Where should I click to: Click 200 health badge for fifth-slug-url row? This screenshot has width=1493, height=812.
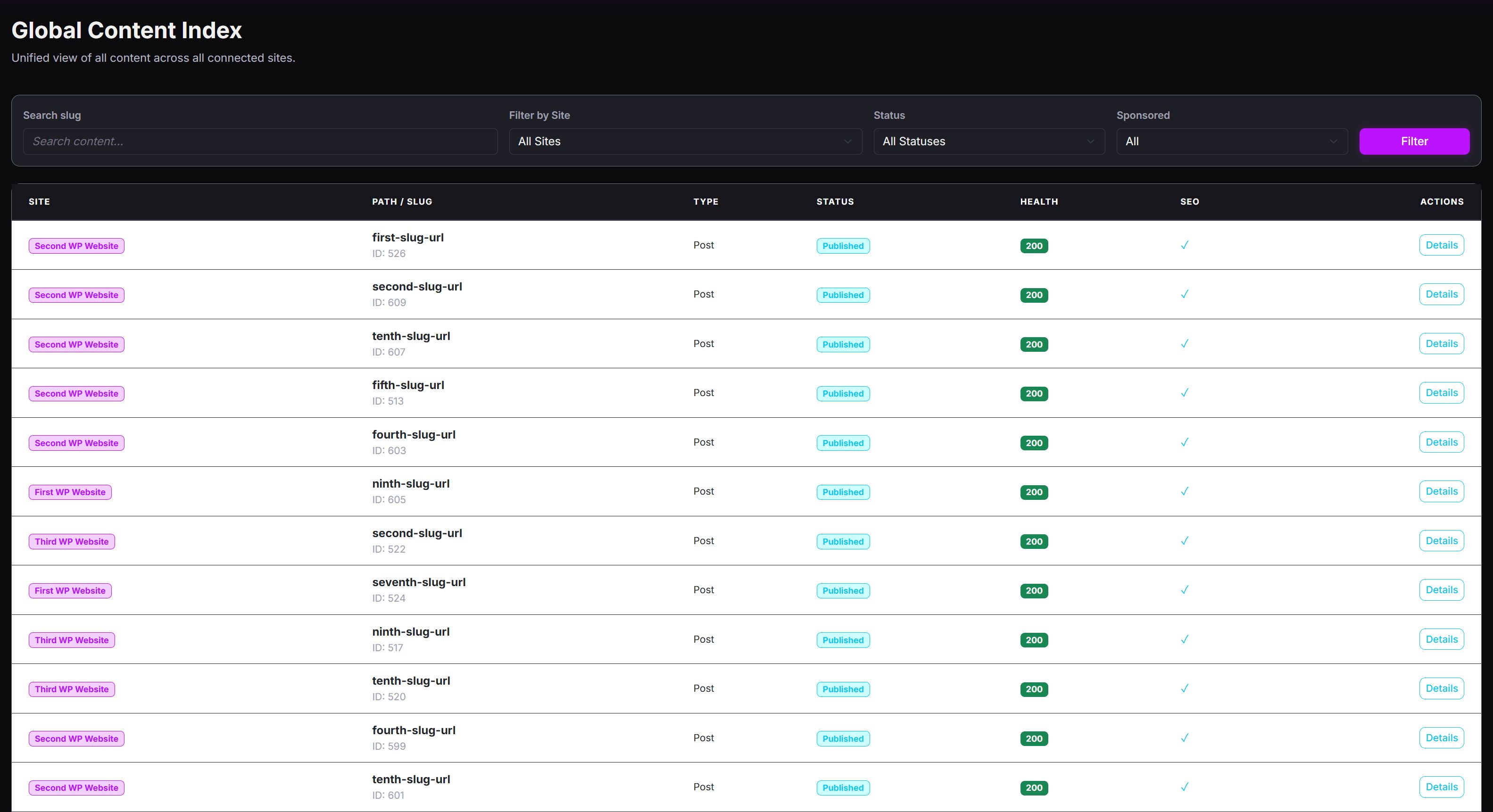click(1033, 394)
